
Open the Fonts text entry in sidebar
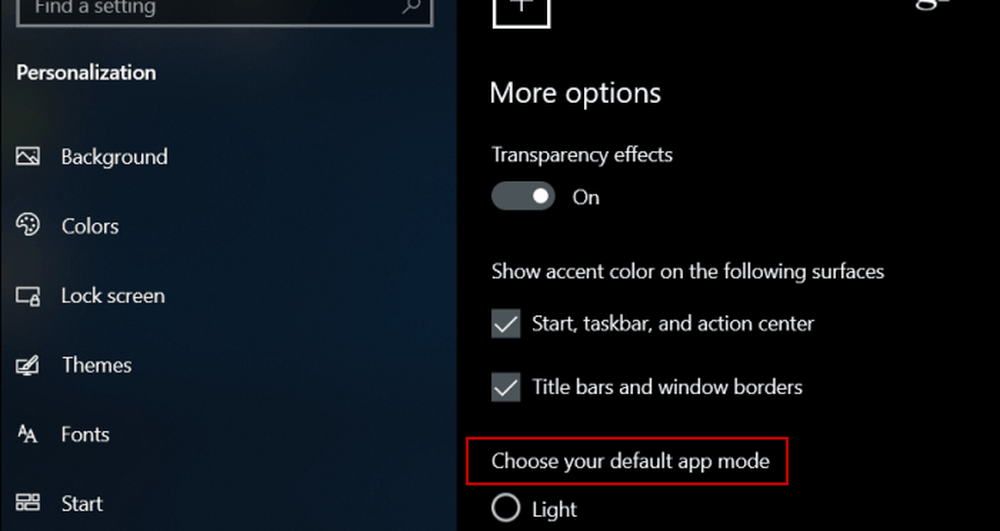pyautogui.click(x=85, y=435)
